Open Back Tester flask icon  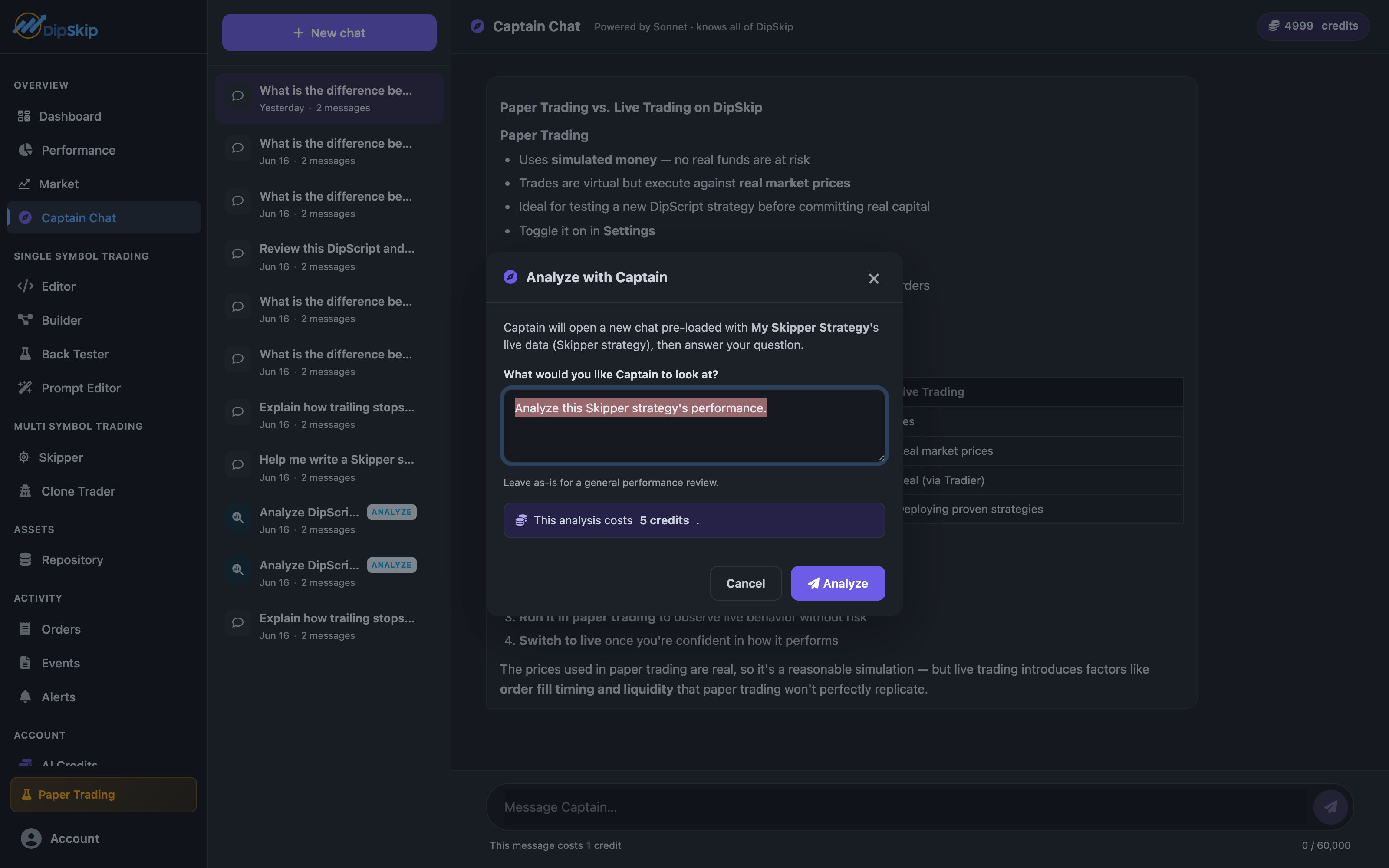coord(25,354)
